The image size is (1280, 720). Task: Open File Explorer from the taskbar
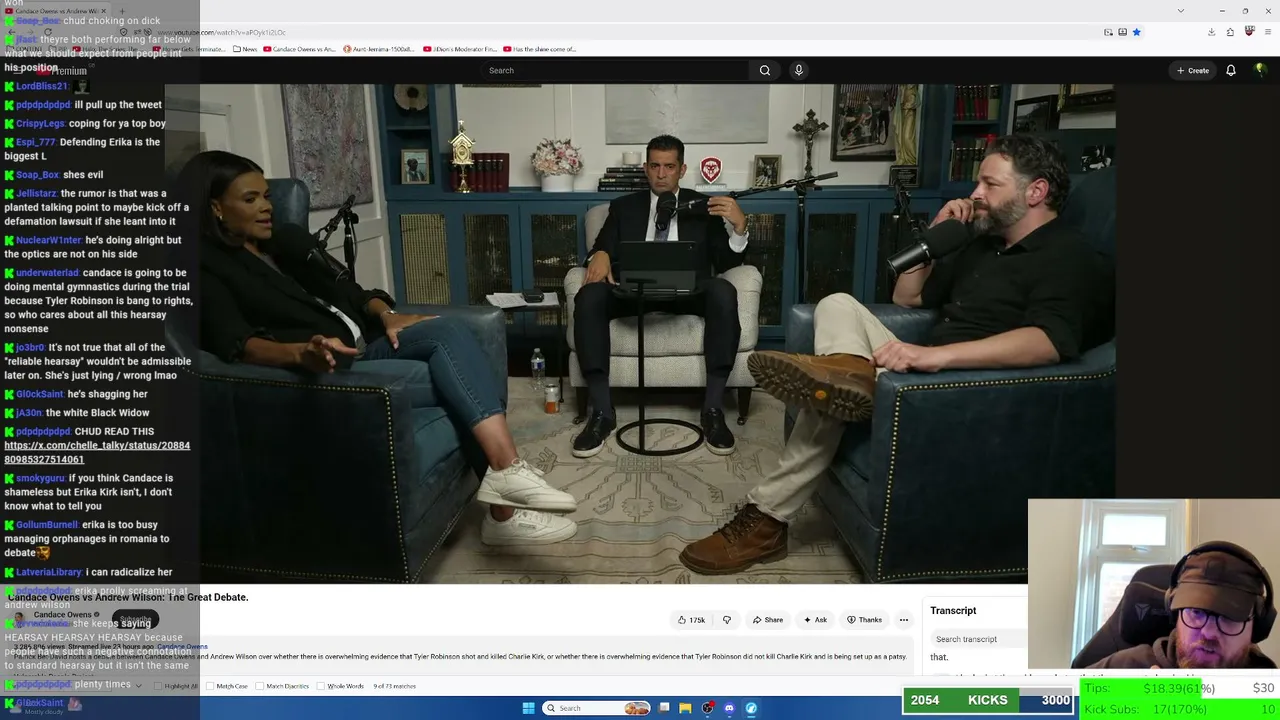(x=685, y=708)
